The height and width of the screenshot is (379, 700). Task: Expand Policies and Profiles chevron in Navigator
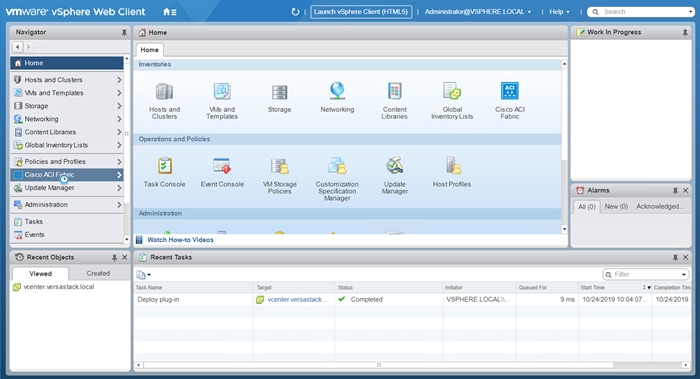119,162
